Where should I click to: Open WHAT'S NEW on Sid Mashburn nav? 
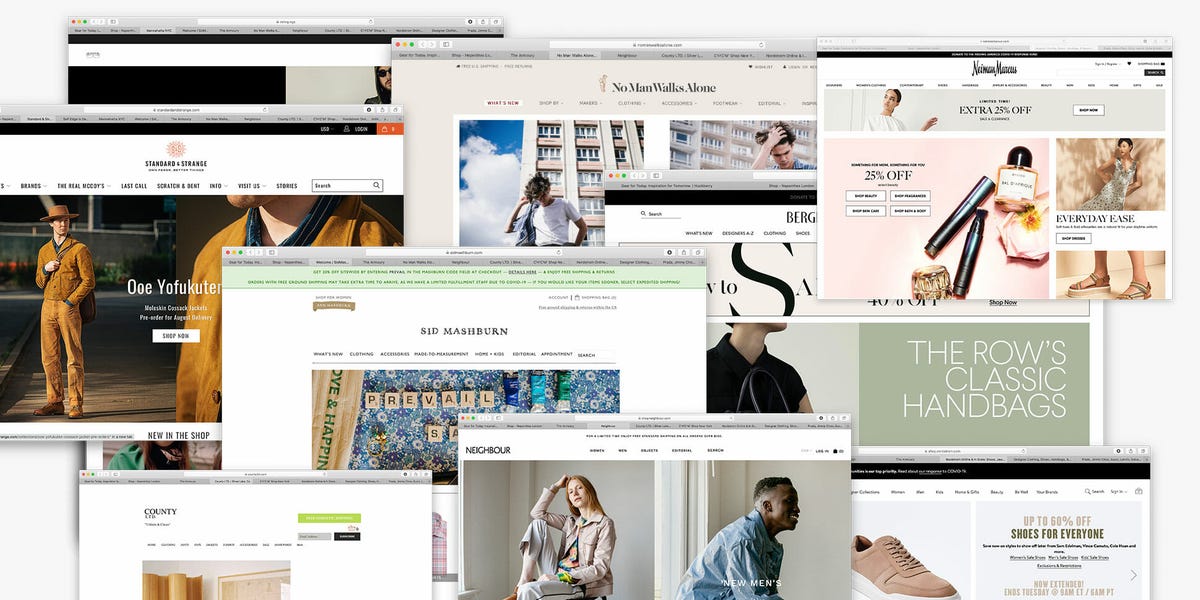[x=328, y=354]
